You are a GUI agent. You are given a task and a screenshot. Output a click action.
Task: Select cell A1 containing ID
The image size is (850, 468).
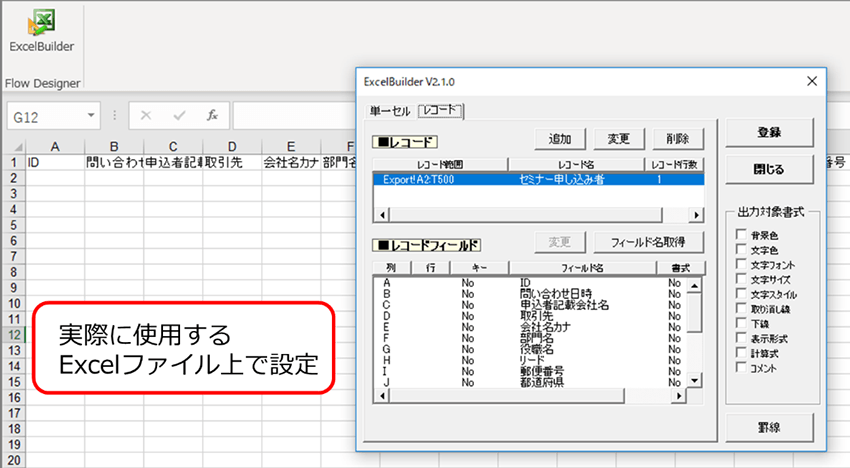pos(55,162)
